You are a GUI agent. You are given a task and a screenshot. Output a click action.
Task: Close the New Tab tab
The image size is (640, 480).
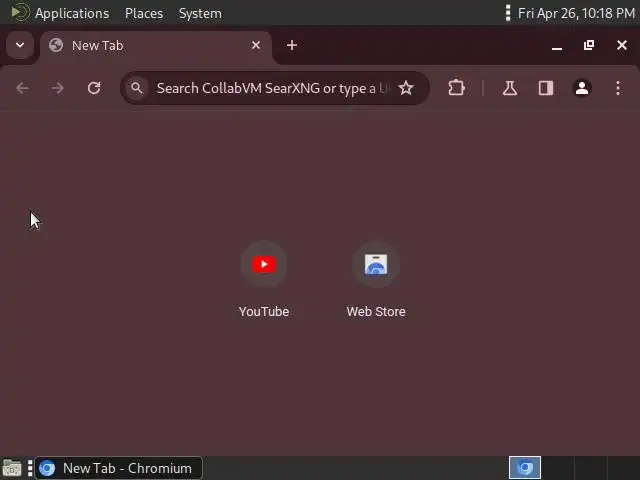[x=256, y=45]
